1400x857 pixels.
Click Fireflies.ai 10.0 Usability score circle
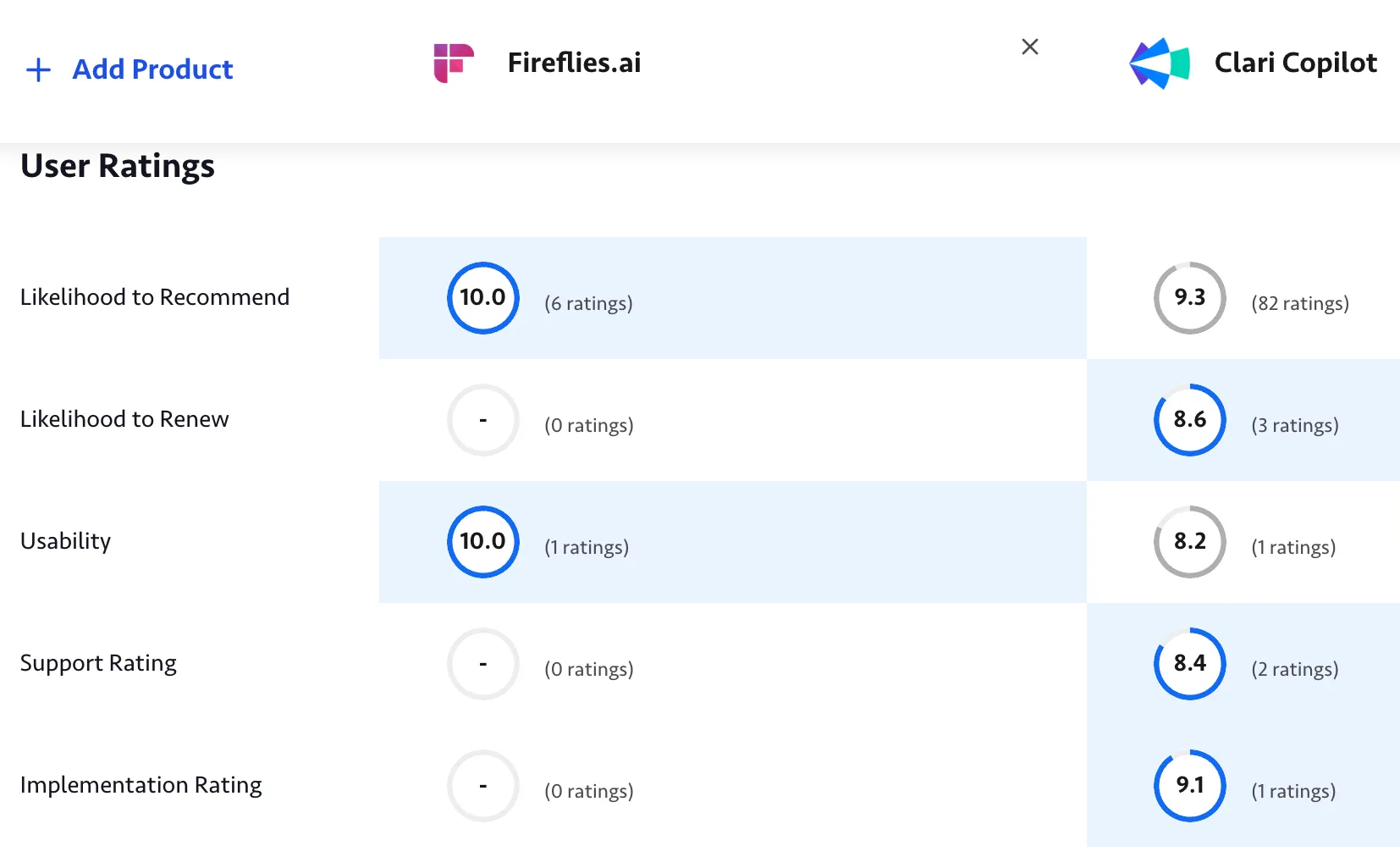(482, 542)
